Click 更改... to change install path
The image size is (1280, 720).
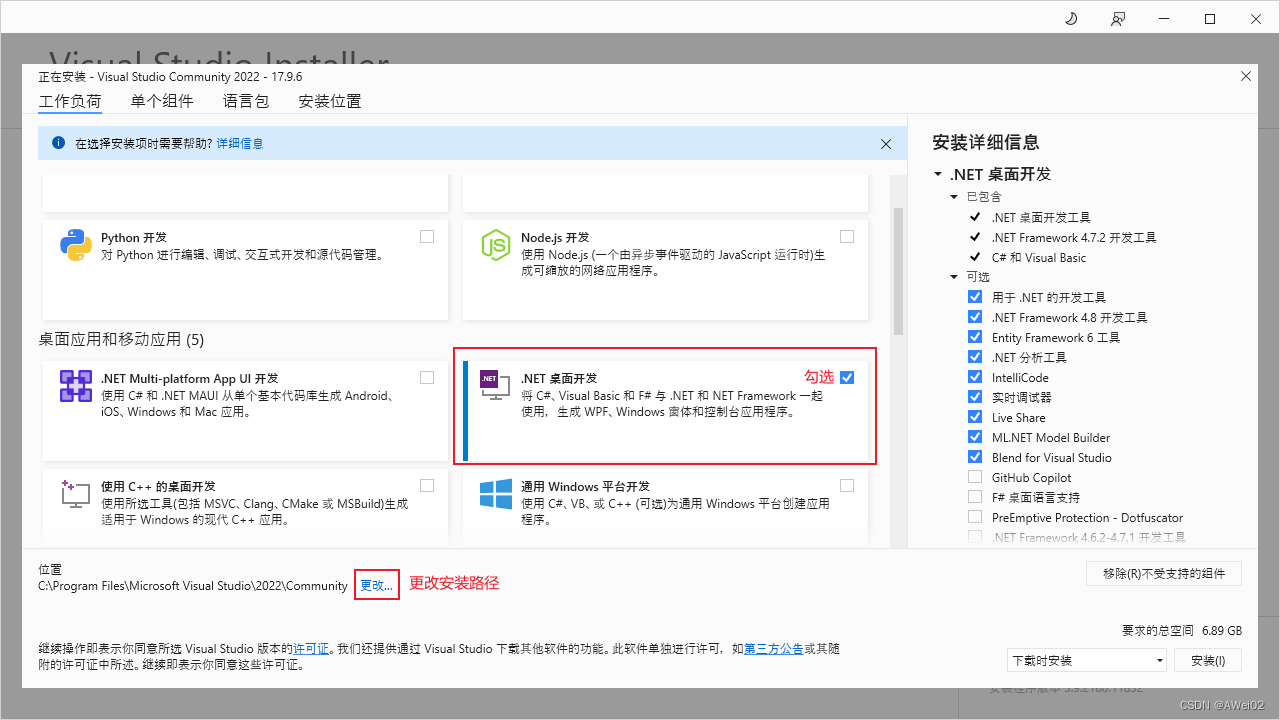coord(377,585)
